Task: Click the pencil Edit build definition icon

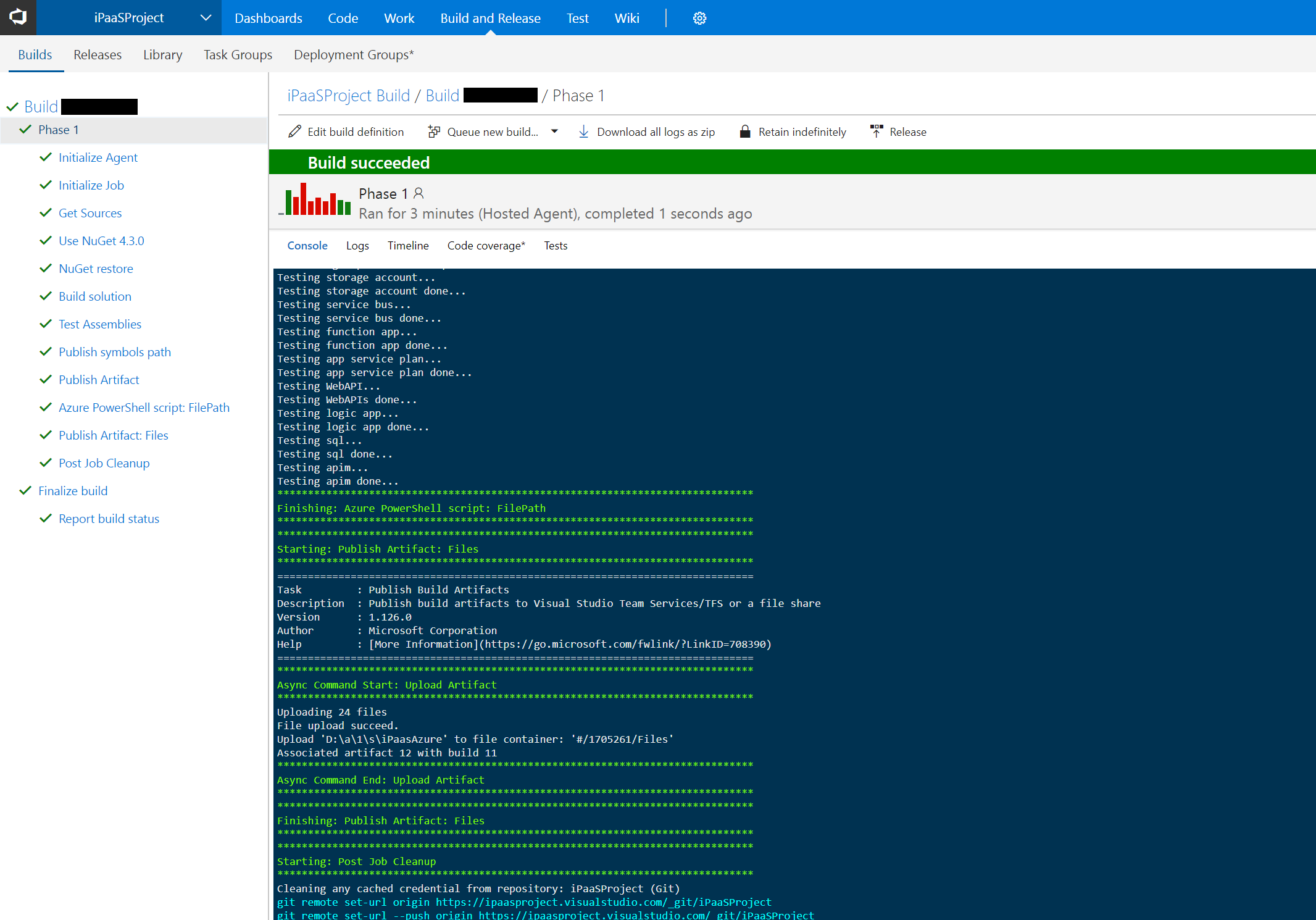Action: 295,132
